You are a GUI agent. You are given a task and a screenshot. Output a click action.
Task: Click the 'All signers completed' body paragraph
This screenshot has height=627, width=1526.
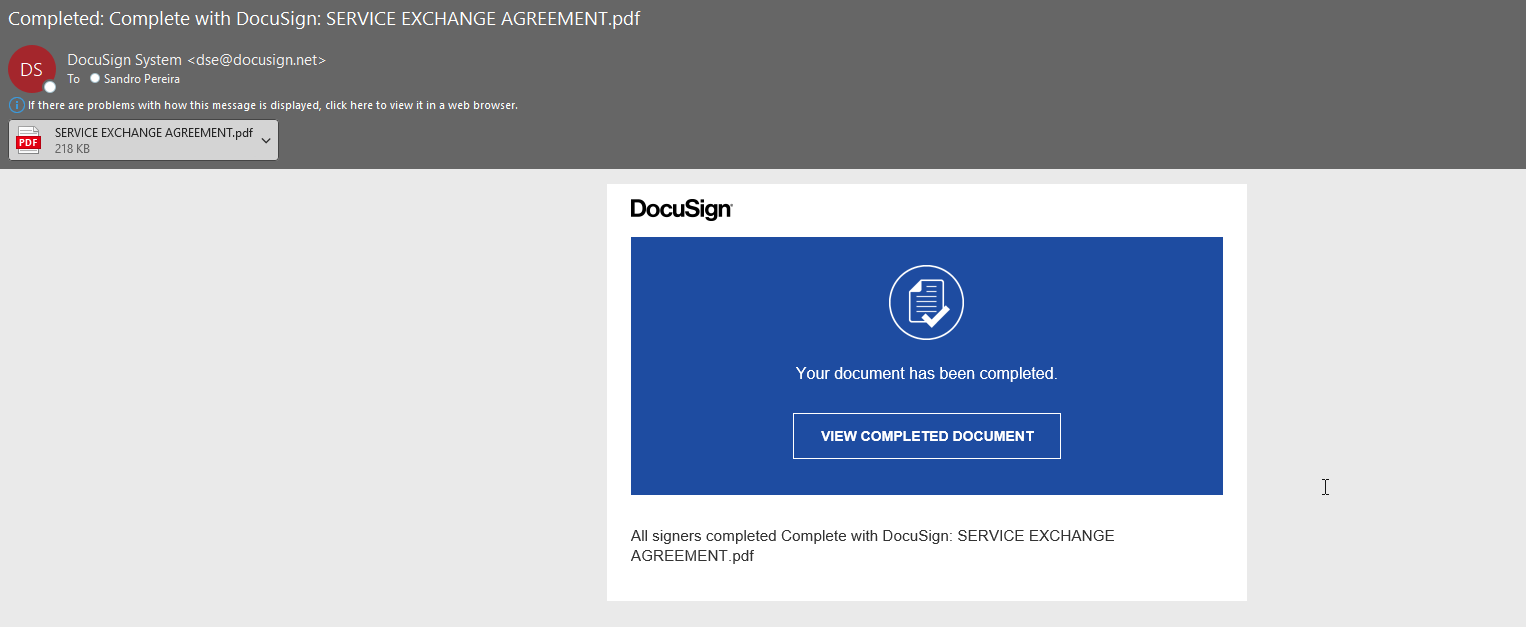pos(872,545)
